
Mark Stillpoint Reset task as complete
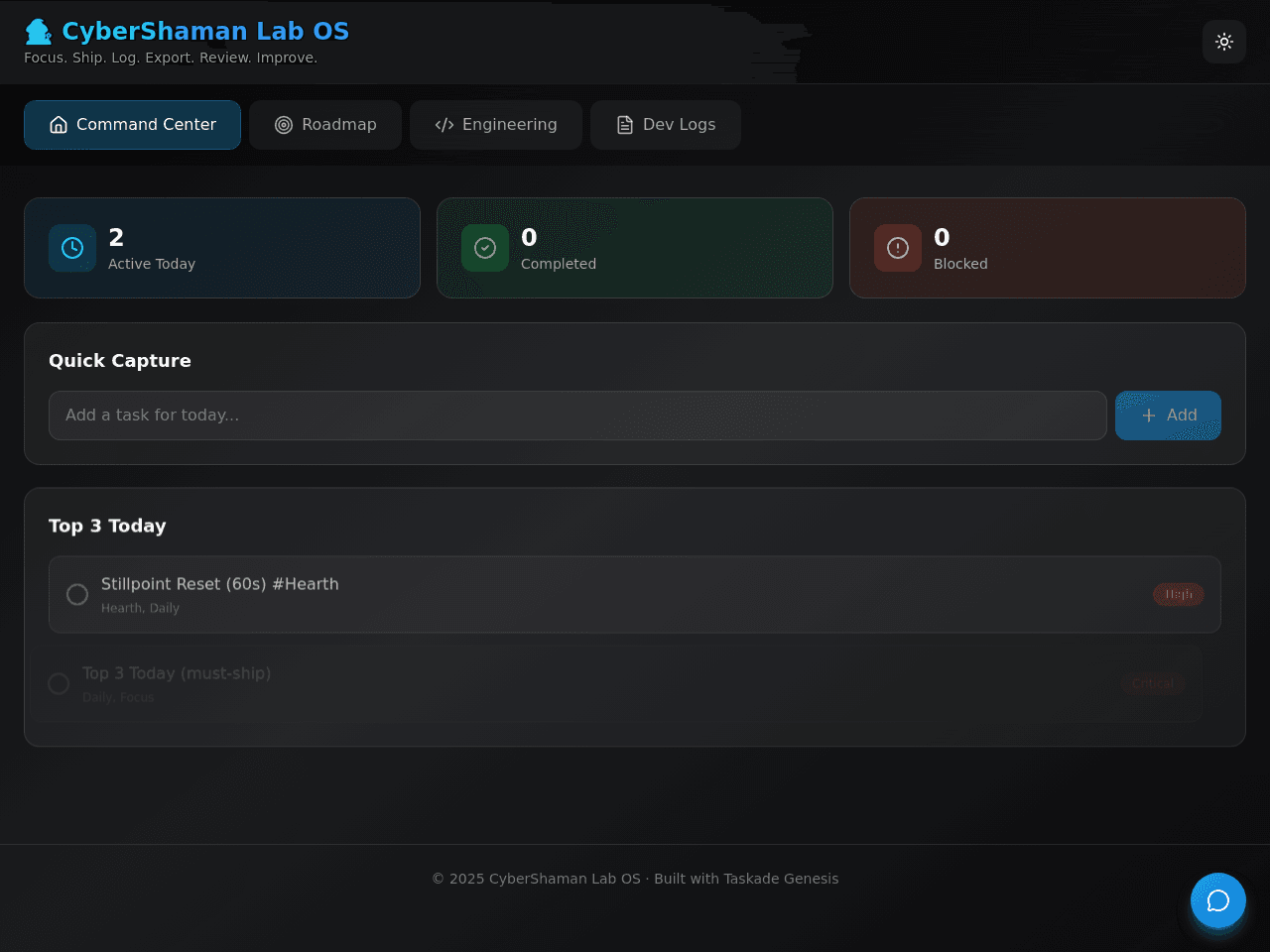point(77,594)
